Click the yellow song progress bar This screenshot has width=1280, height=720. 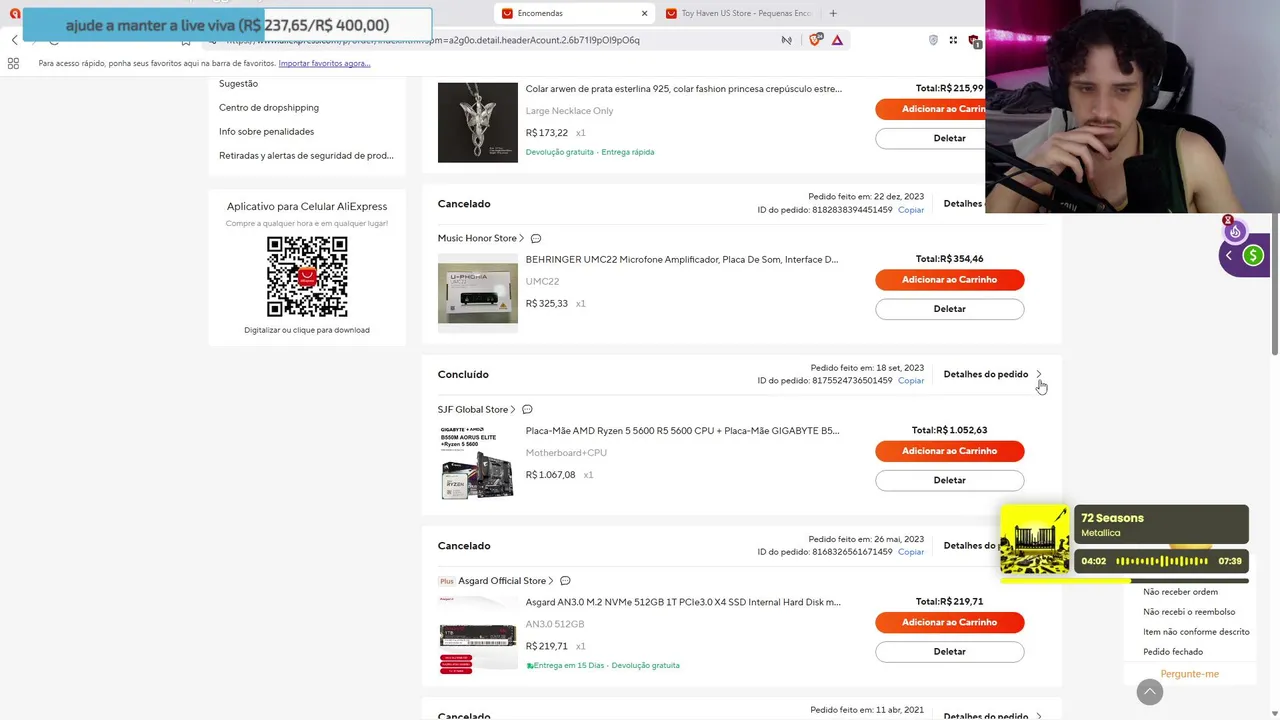click(x=1124, y=580)
